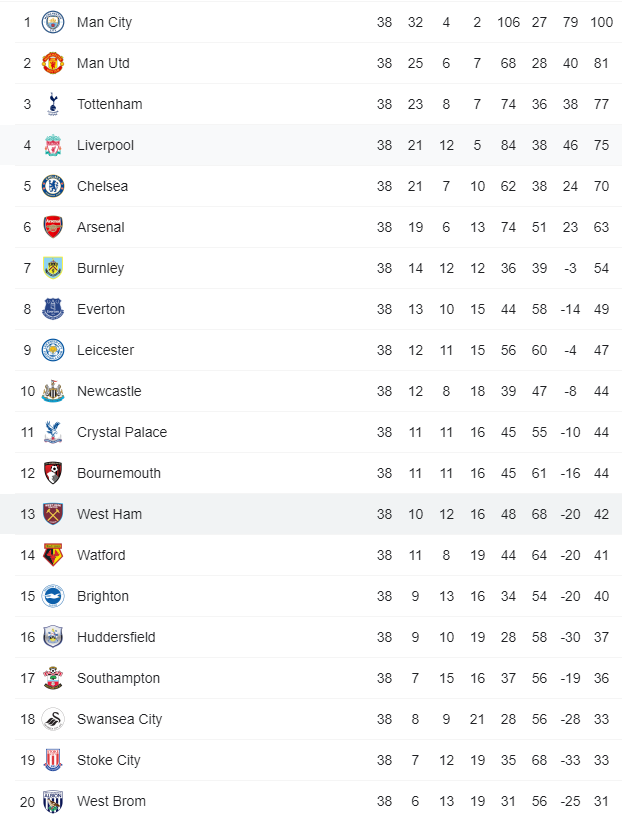Click the Tottenham cockerel crest

[53, 104]
